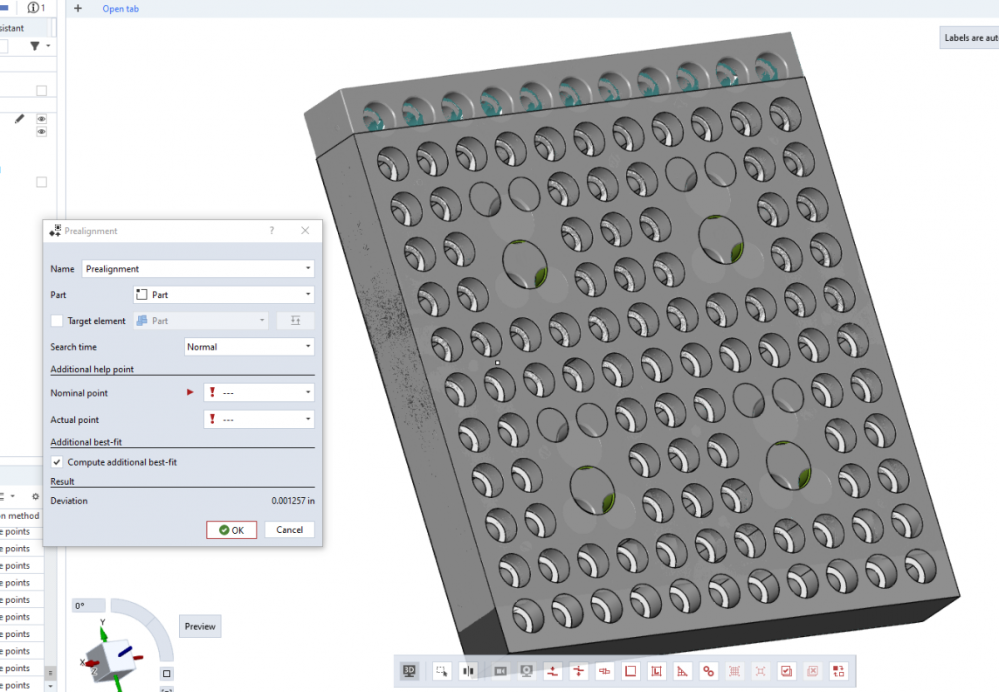Click the pencil edit icon in the left panel
The height and width of the screenshot is (692, 999).
pos(19,119)
